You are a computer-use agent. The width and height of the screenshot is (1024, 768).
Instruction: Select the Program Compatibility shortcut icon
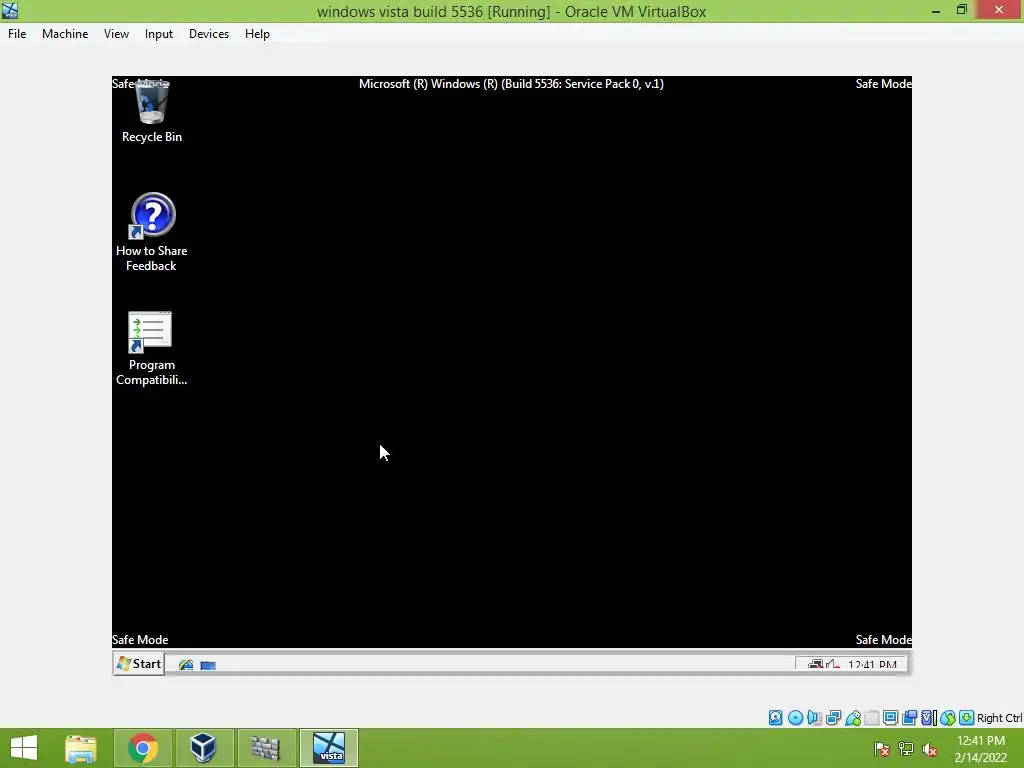coord(152,348)
